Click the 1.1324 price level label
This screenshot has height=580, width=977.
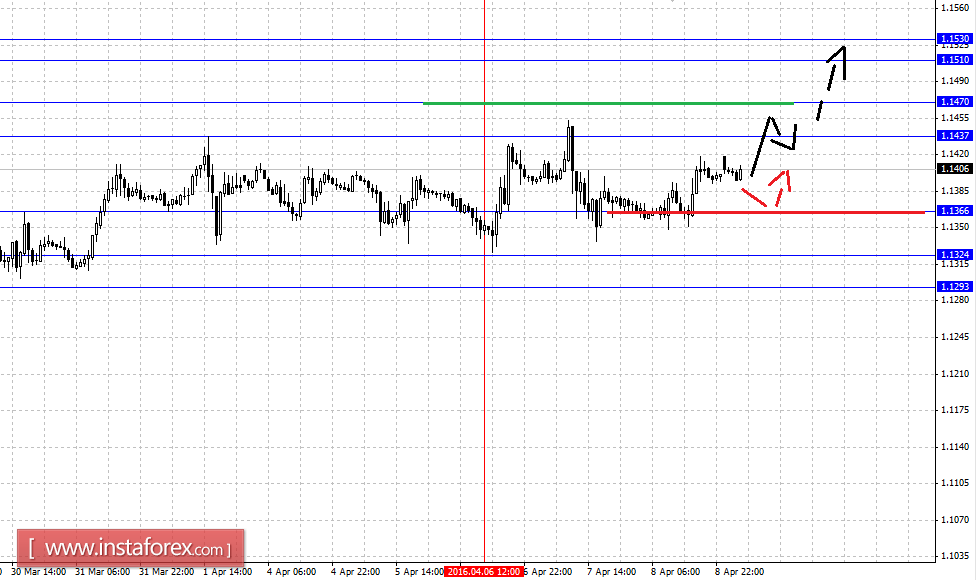[955, 255]
